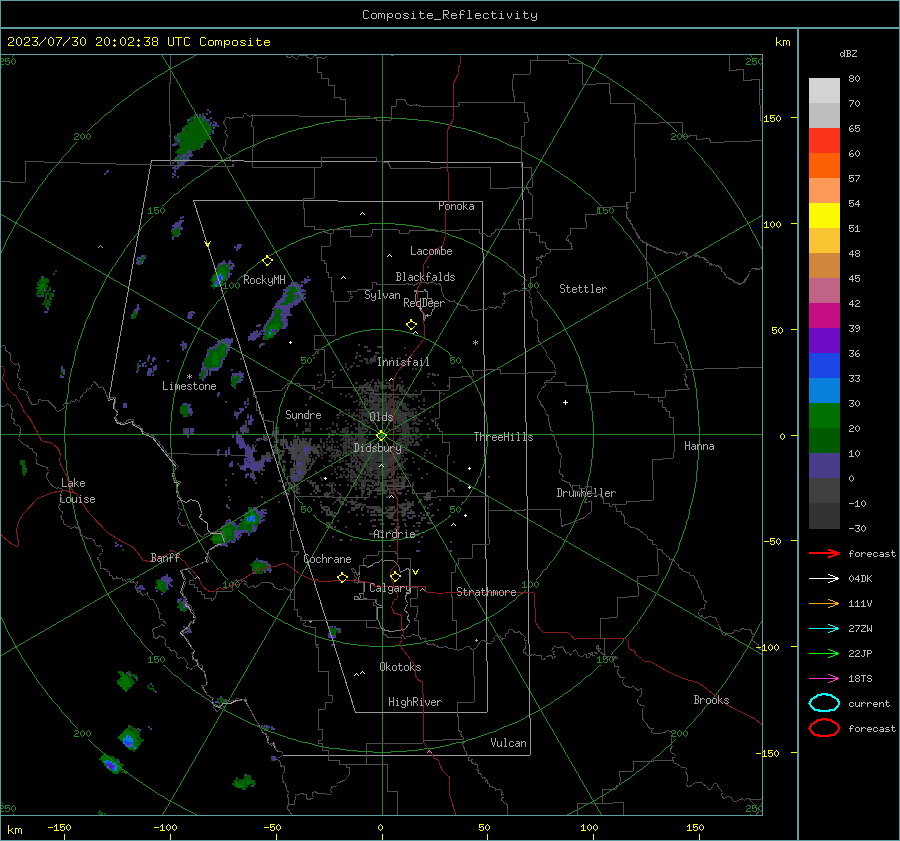This screenshot has width=900, height=841.
Task: Click the green 22JP arrow legend icon
Action: (x=824, y=653)
